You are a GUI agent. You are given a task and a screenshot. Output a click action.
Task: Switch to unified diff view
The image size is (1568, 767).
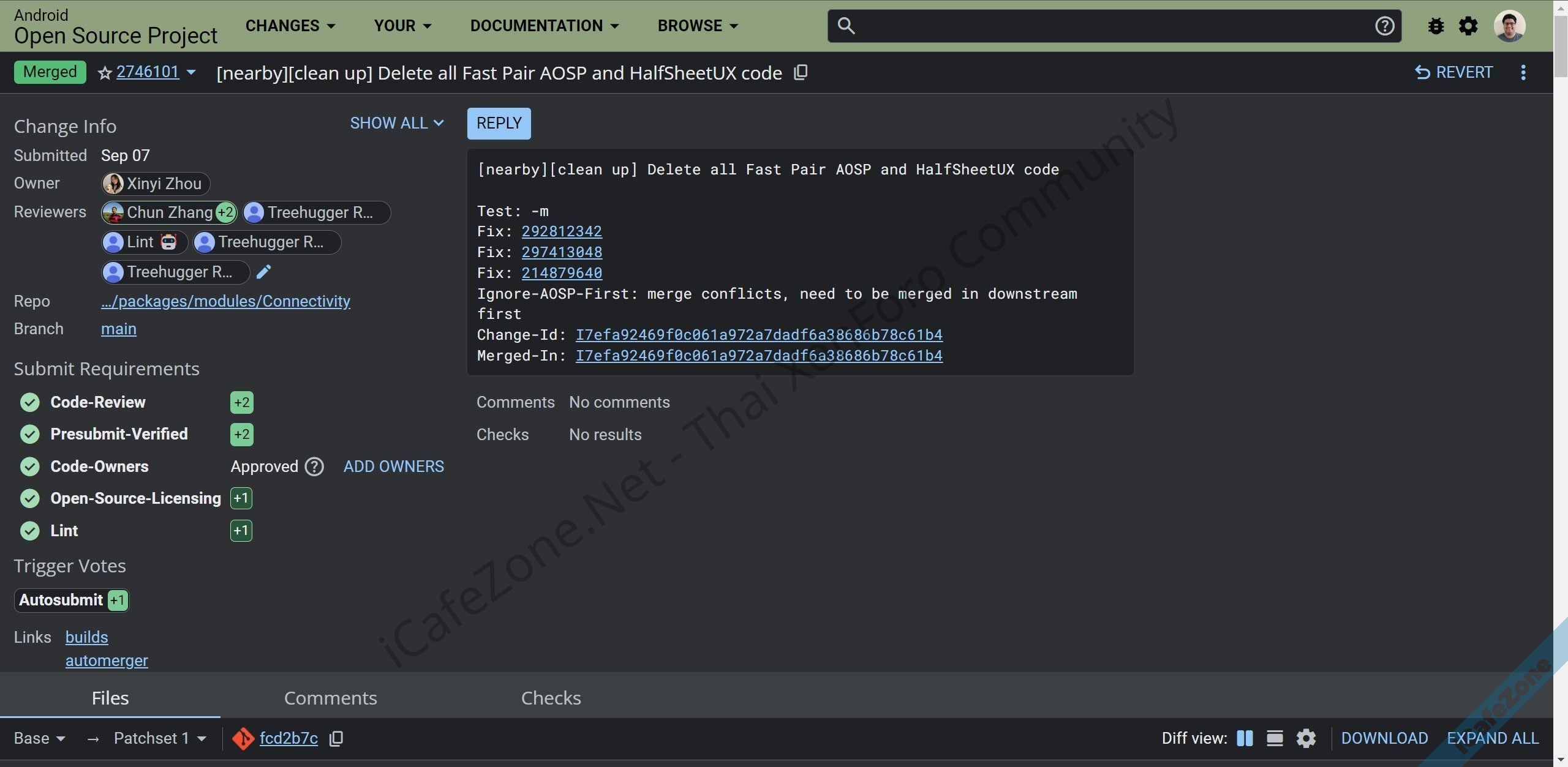click(1275, 738)
